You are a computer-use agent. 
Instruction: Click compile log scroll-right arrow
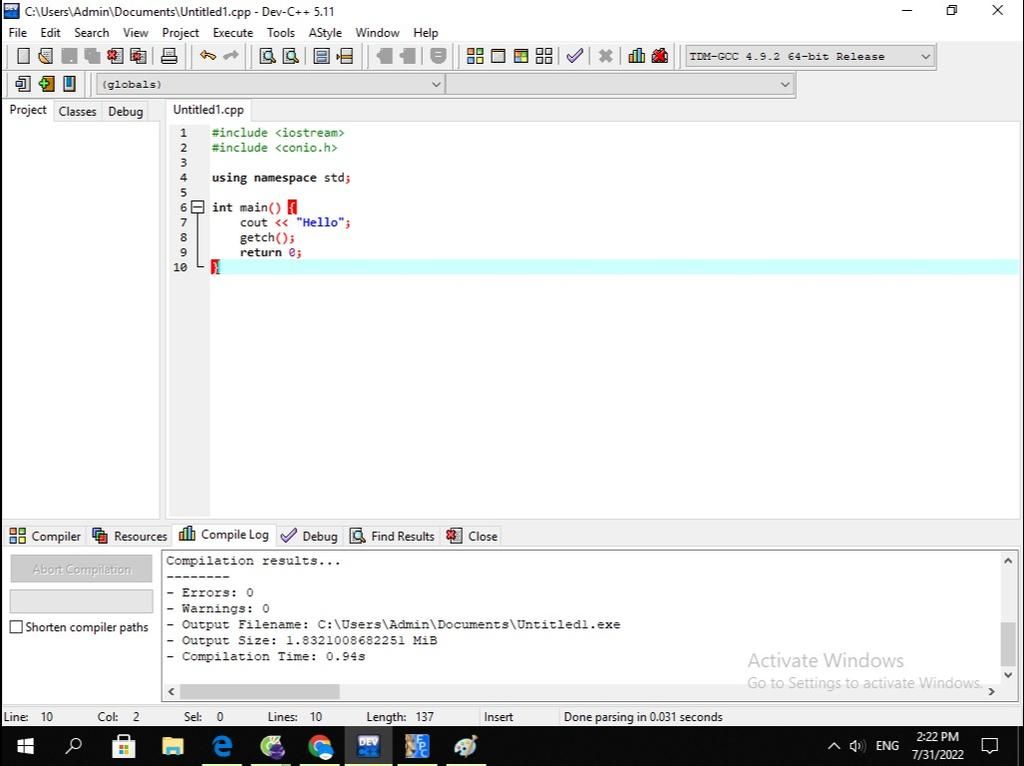point(991,691)
